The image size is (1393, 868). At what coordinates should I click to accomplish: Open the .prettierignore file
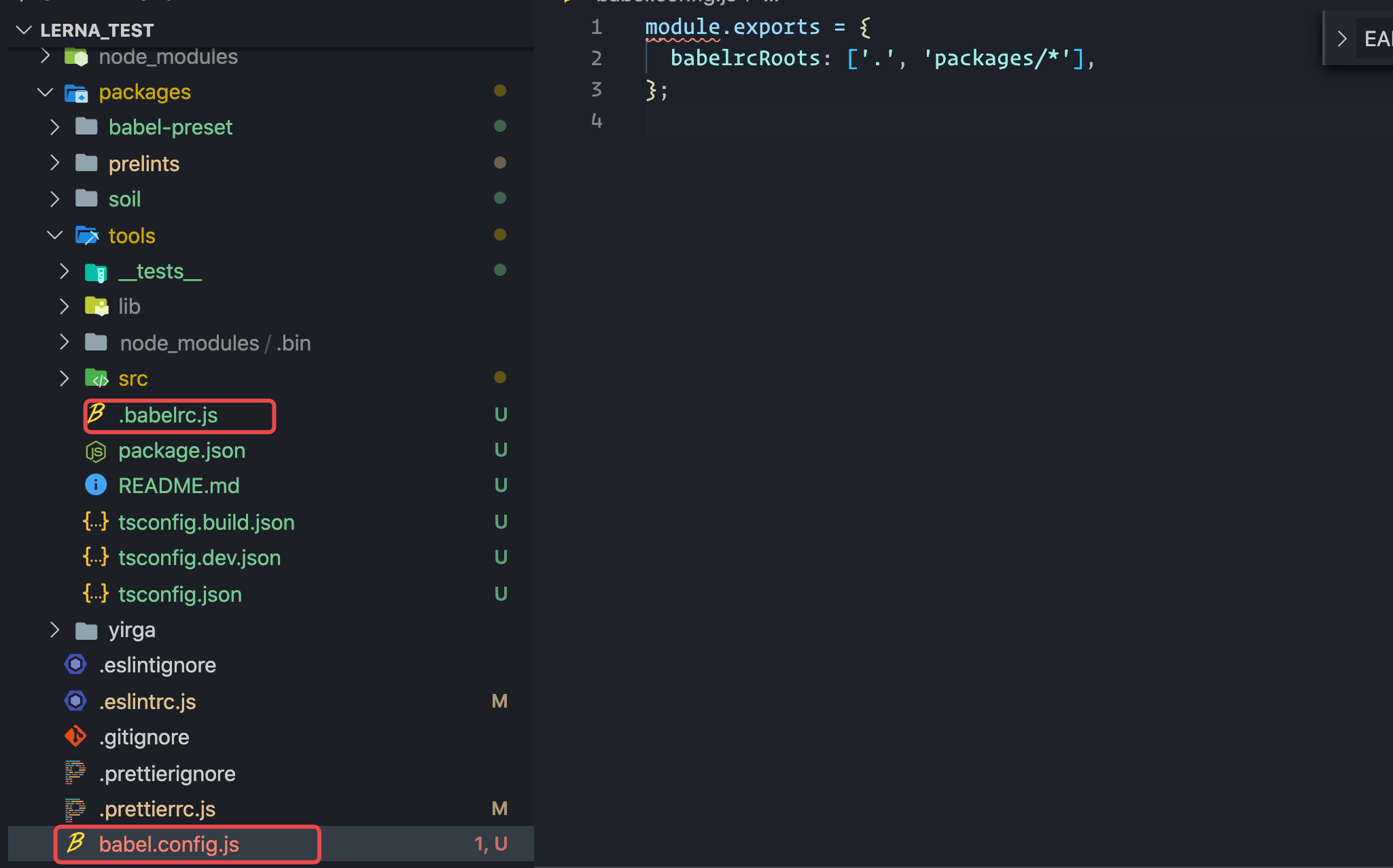click(x=167, y=774)
